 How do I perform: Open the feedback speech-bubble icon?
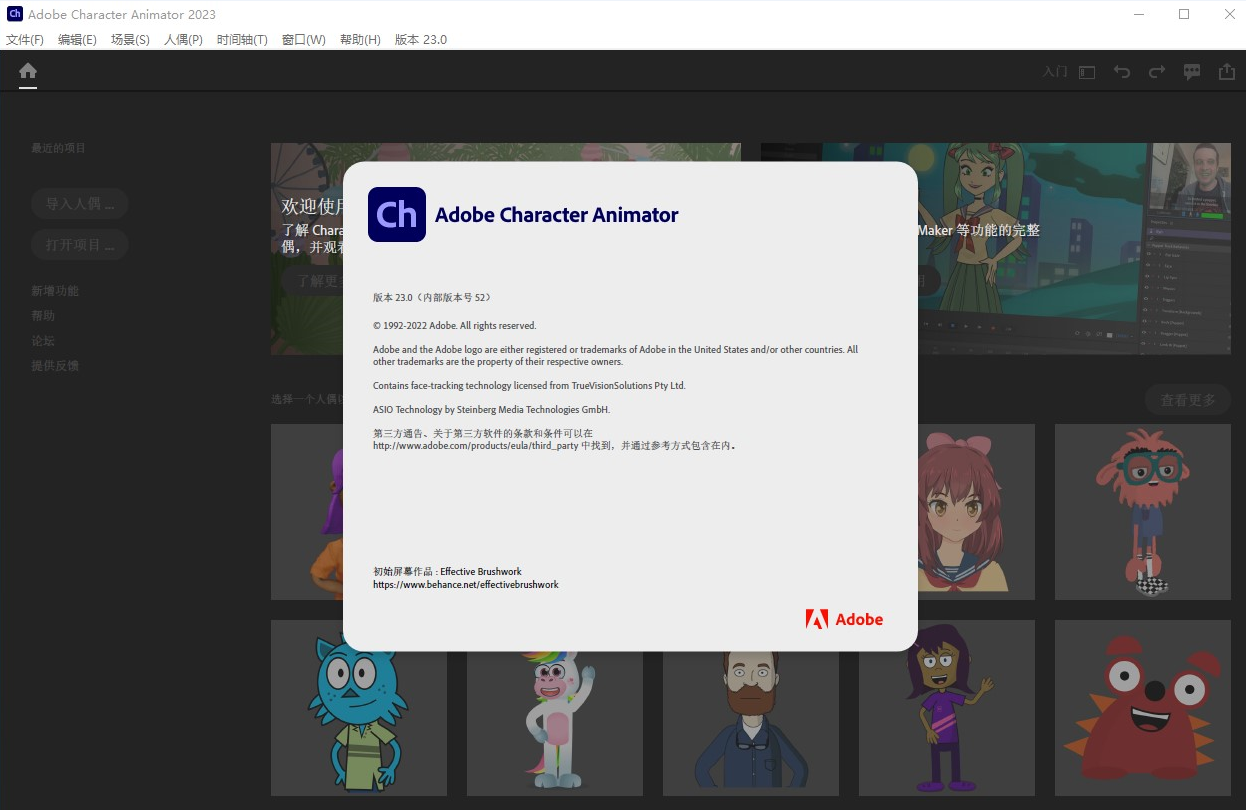tap(1191, 71)
